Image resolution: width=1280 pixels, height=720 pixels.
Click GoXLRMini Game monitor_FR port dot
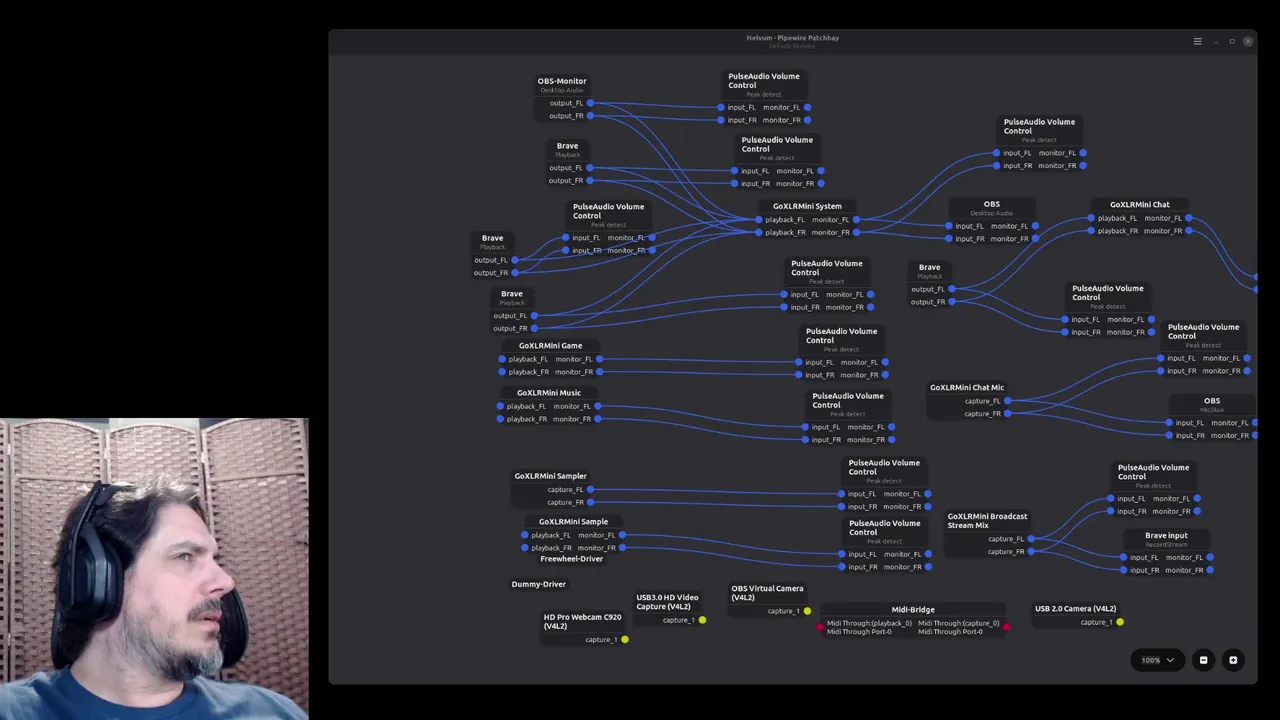click(x=599, y=372)
